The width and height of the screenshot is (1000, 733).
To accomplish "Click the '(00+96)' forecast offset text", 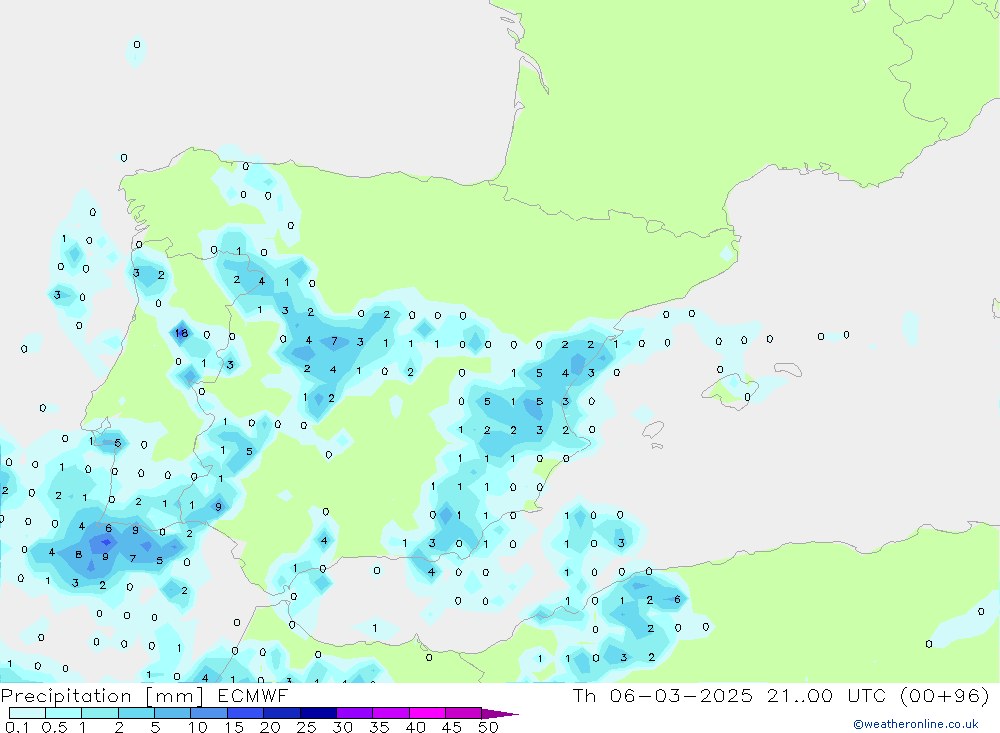I will tap(945, 695).
